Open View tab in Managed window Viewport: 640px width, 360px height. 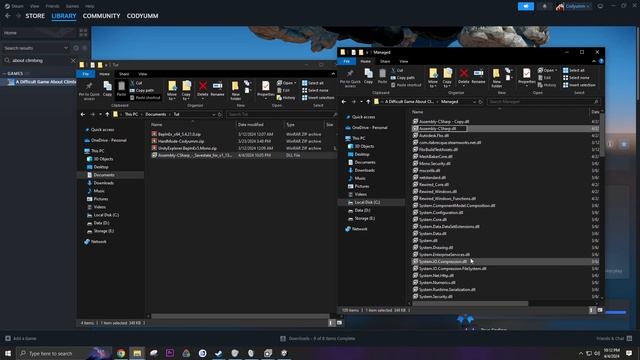point(404,61)
